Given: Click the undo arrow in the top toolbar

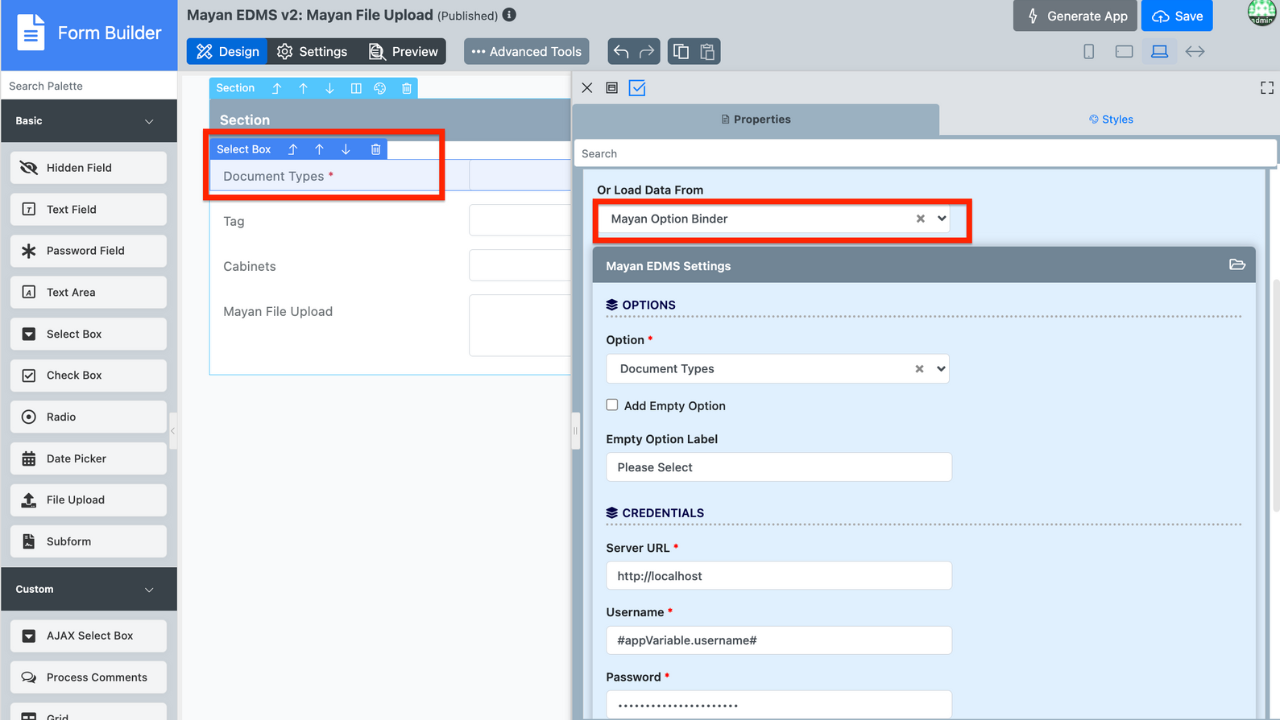Looking at the screenshot, I should [622, 52].
